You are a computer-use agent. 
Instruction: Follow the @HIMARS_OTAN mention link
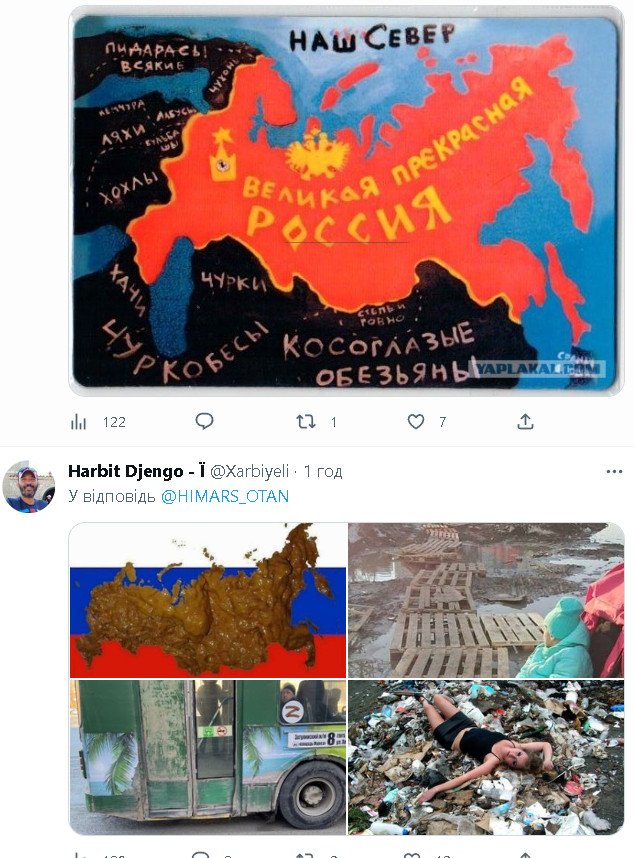tap(225, 496)
